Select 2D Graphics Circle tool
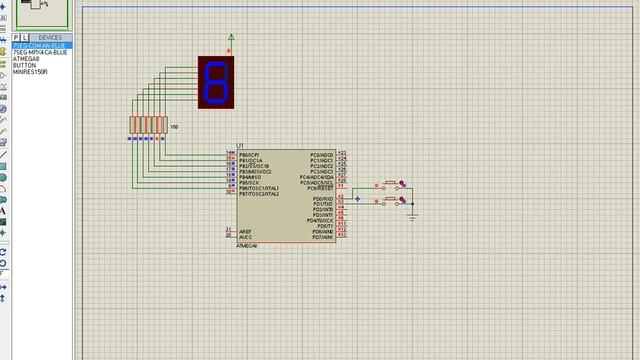The height and width of the screenshot is (360, 640). pos(3,178)
